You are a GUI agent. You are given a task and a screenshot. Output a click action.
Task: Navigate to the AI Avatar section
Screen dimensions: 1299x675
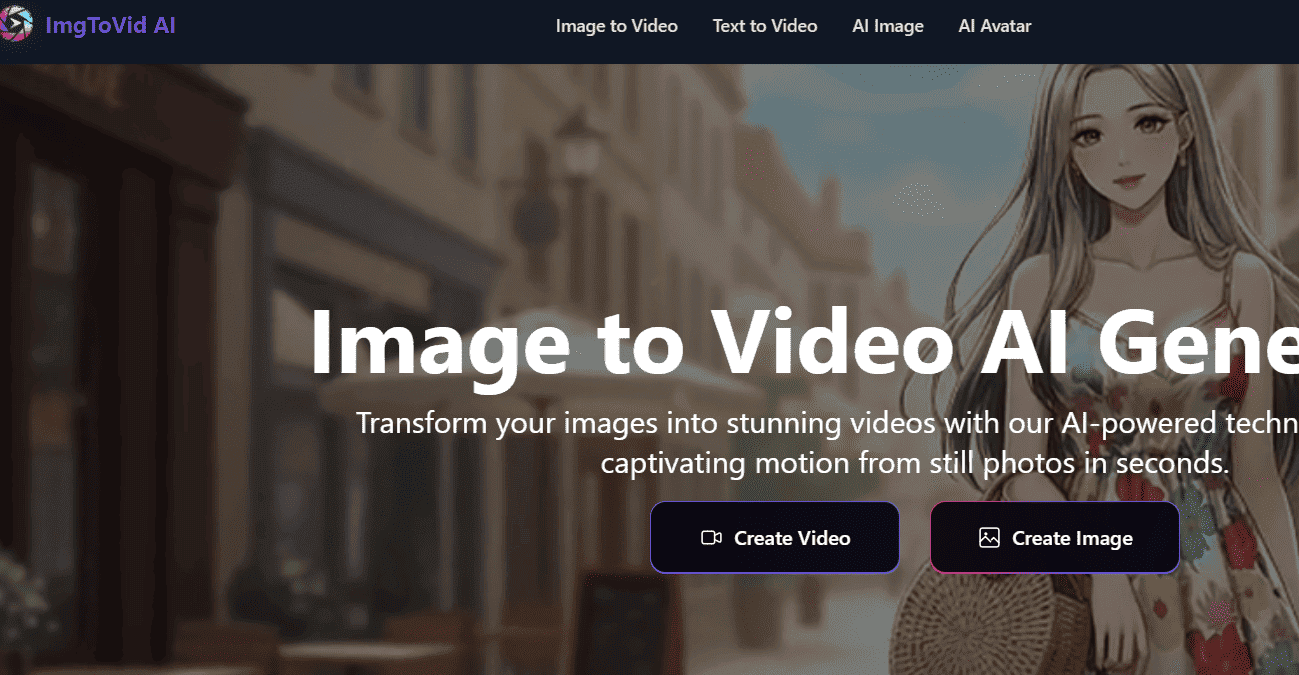tap(994, 26)
